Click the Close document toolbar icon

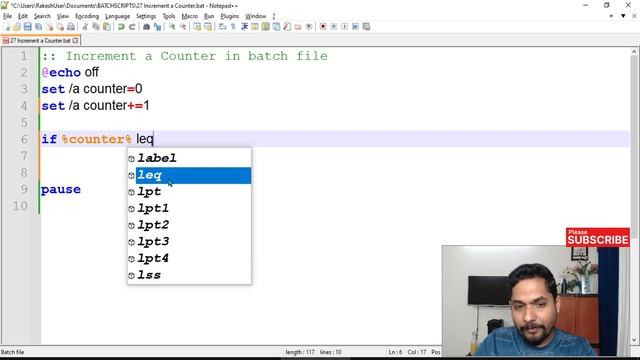[x=49, y=27]
